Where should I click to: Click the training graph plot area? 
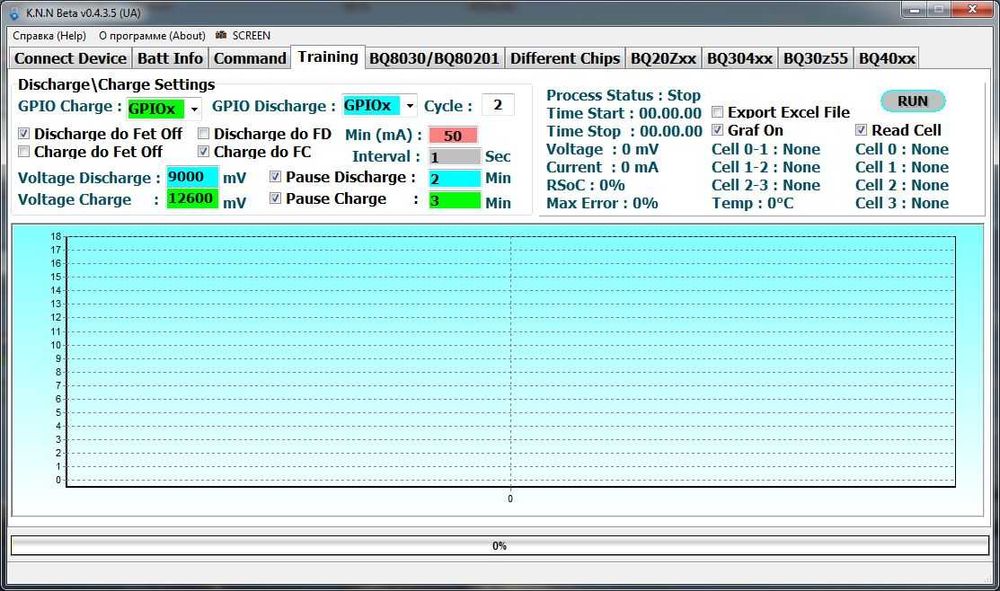(x=510, y=361)
